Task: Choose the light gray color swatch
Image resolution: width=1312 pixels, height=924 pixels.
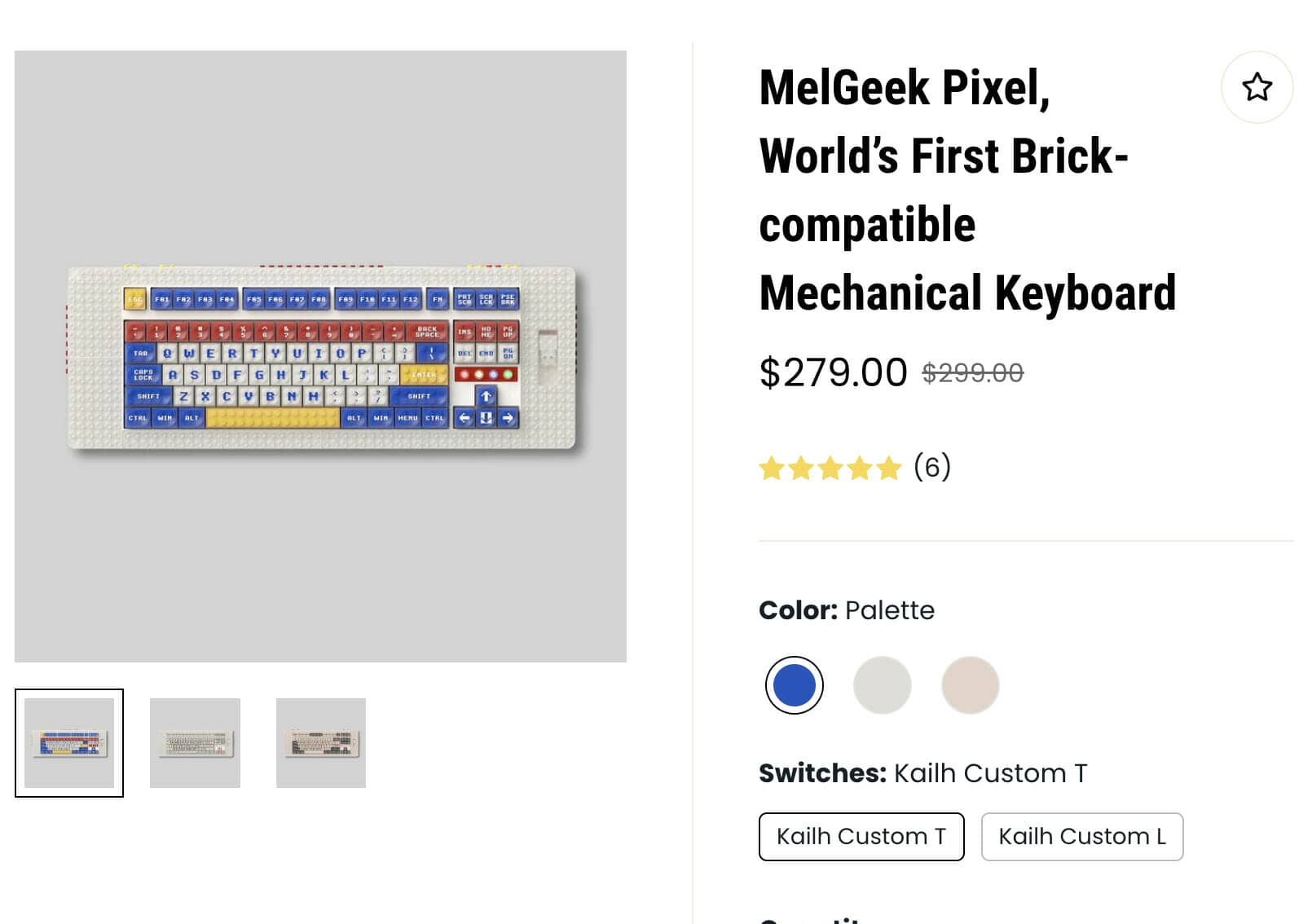Action: coord(882,685)
